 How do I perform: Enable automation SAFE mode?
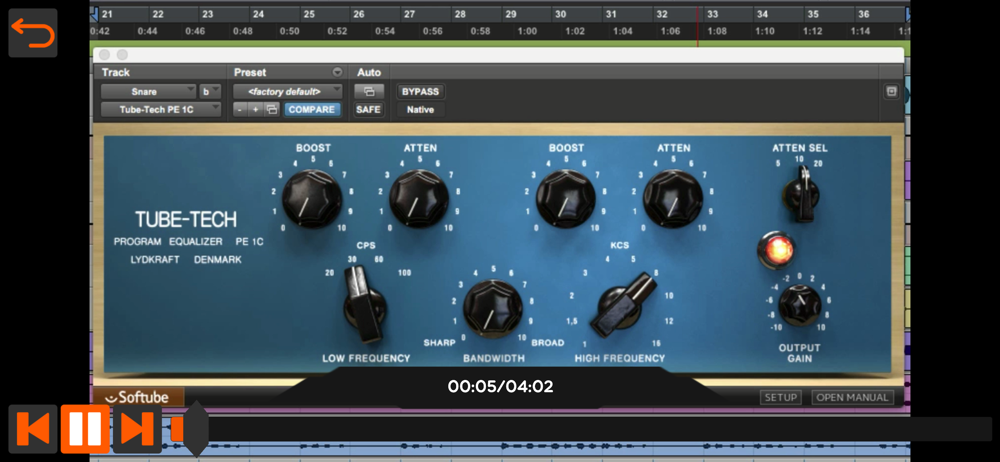(368, 109)
